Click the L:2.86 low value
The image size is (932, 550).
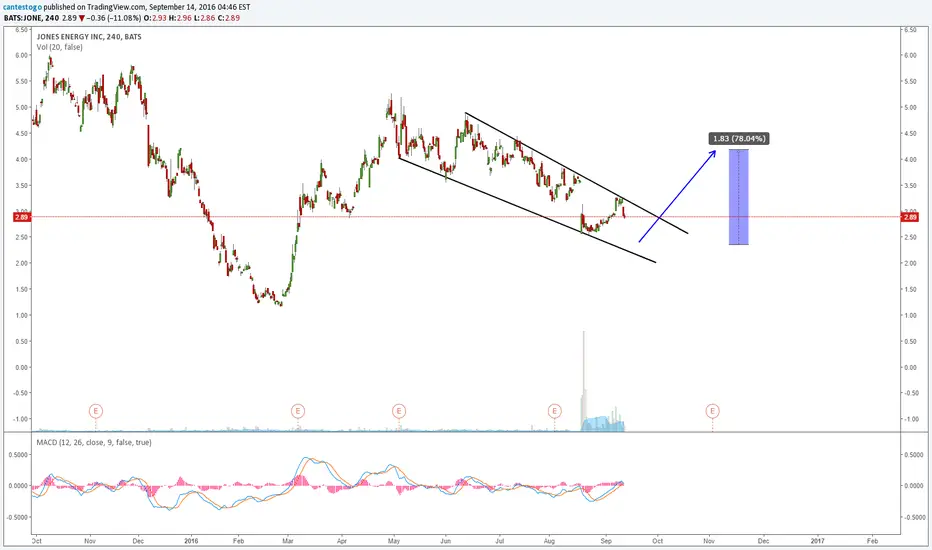pyautogui.click(x=203, y=18)
